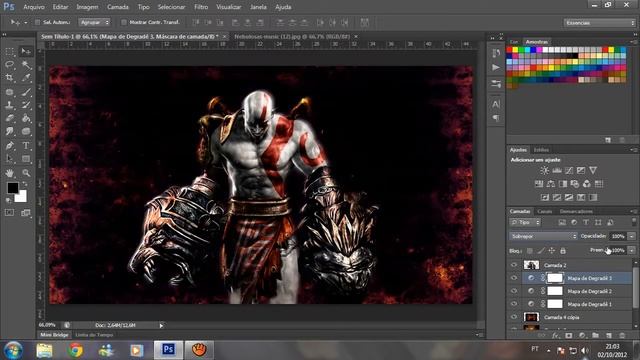Screen dimensions: 640x360
Task: Select the Zoom tool
Action: (26, 173)
